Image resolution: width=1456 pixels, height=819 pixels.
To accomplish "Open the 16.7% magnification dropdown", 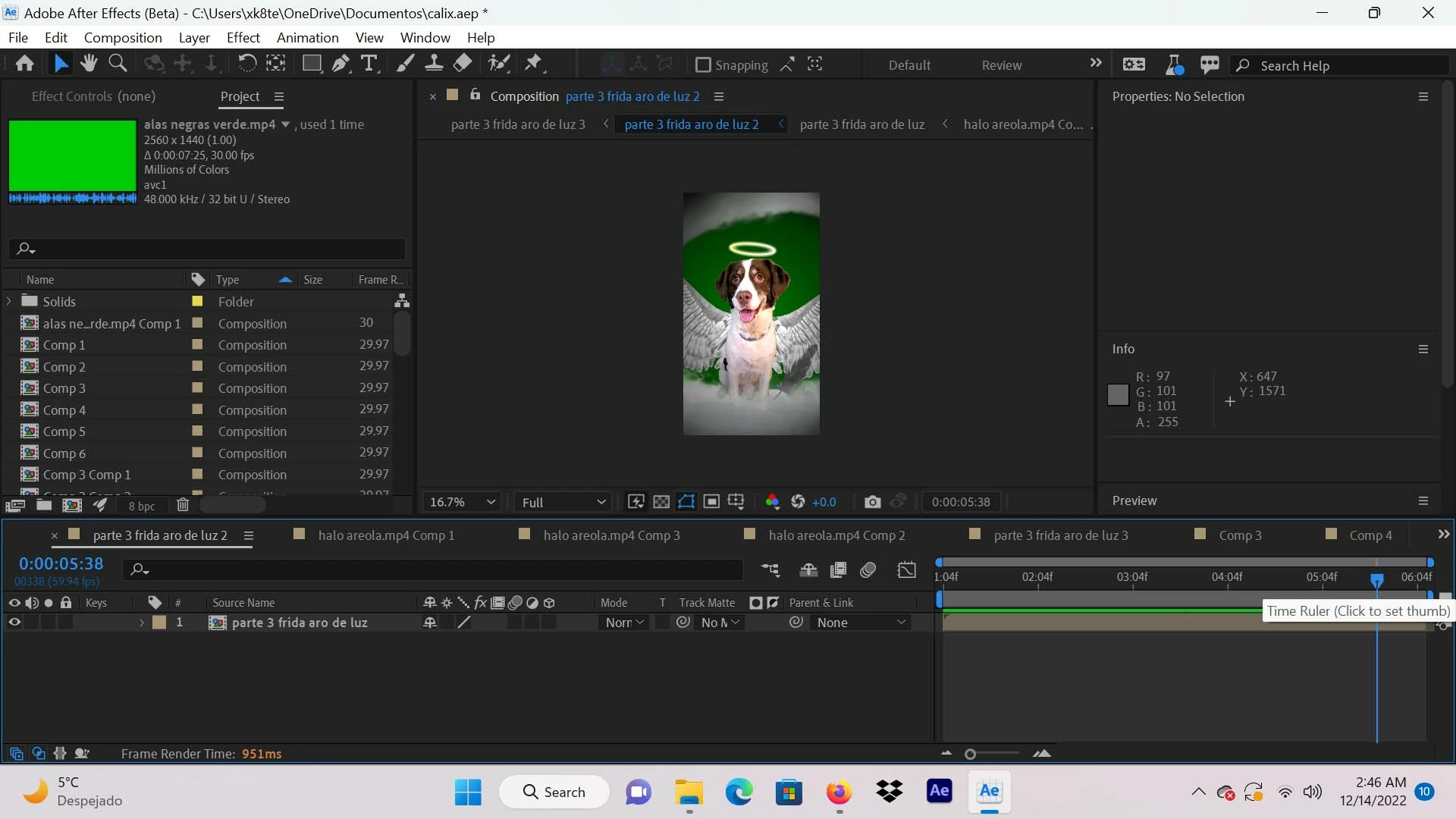I will 462,502.
